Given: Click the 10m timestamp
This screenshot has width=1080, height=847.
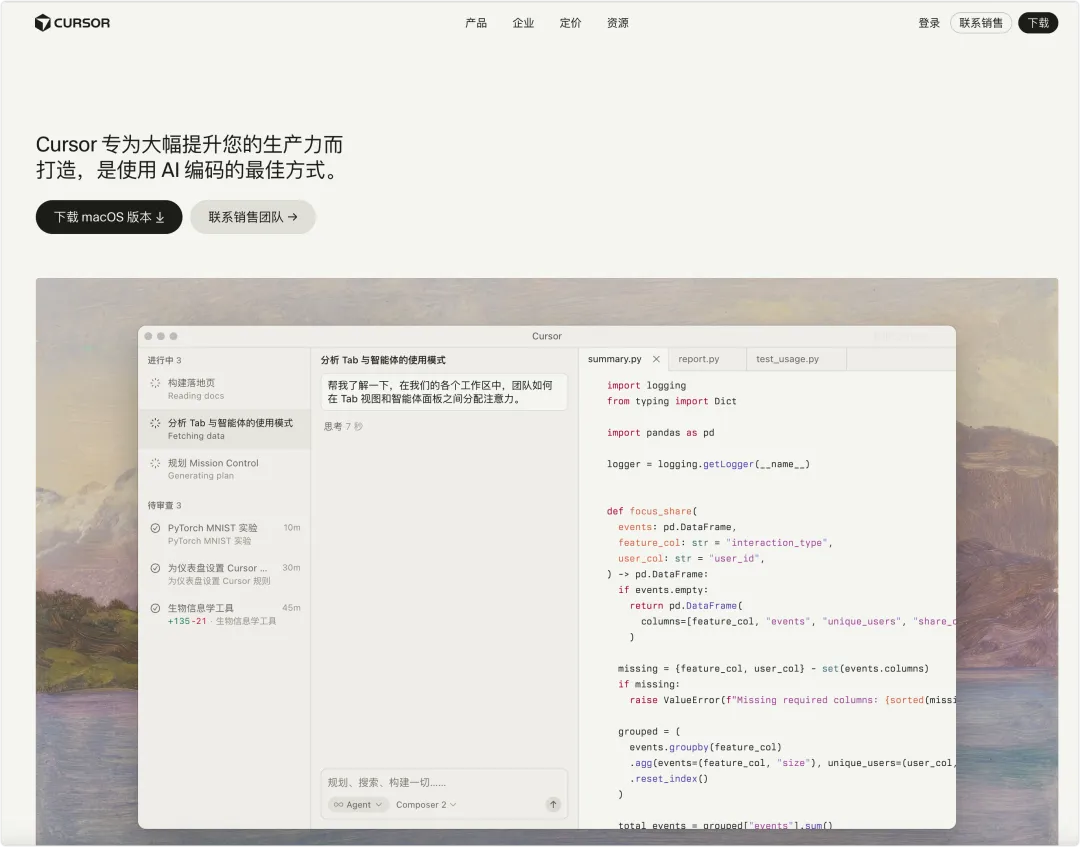Looking at the screenshot, I should pos(292,527).
